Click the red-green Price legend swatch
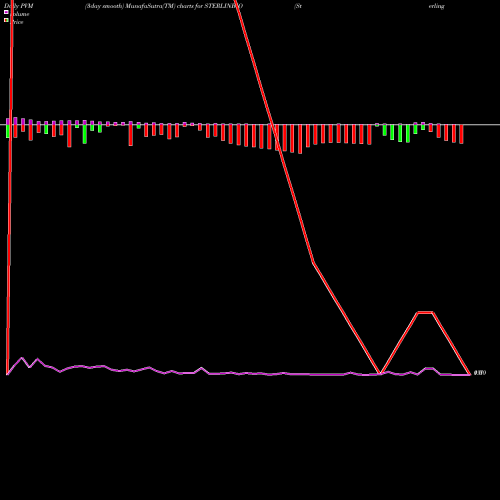The image size is (500, 500). pyautogui.click(x=6, y=21)
